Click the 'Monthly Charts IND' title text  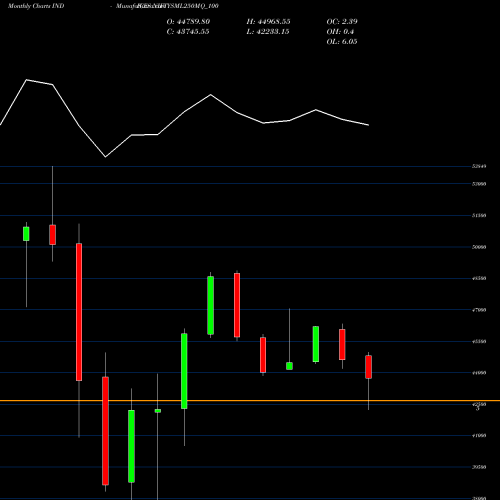(36, 6)
